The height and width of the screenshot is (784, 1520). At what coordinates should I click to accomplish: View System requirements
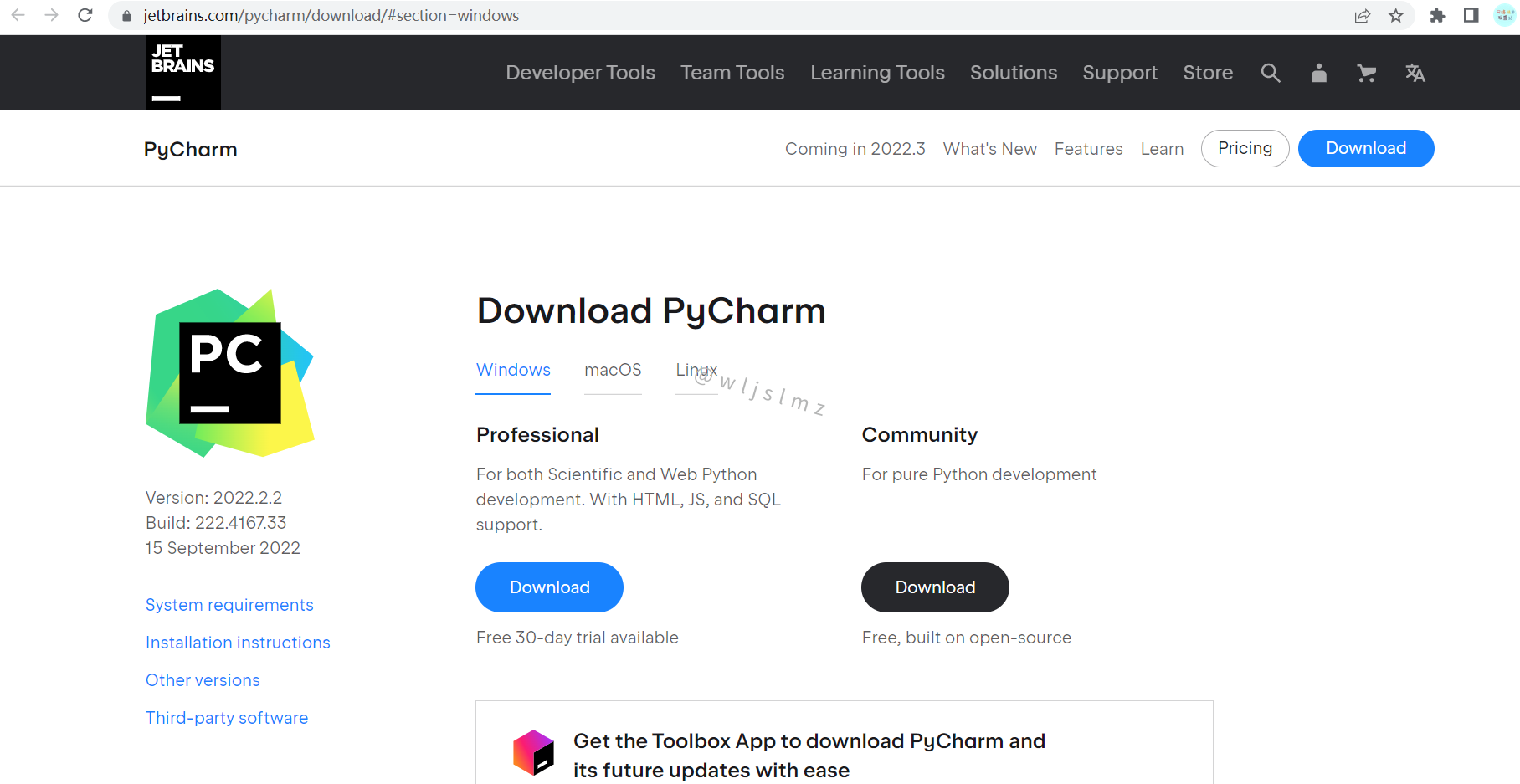point(229,604)
